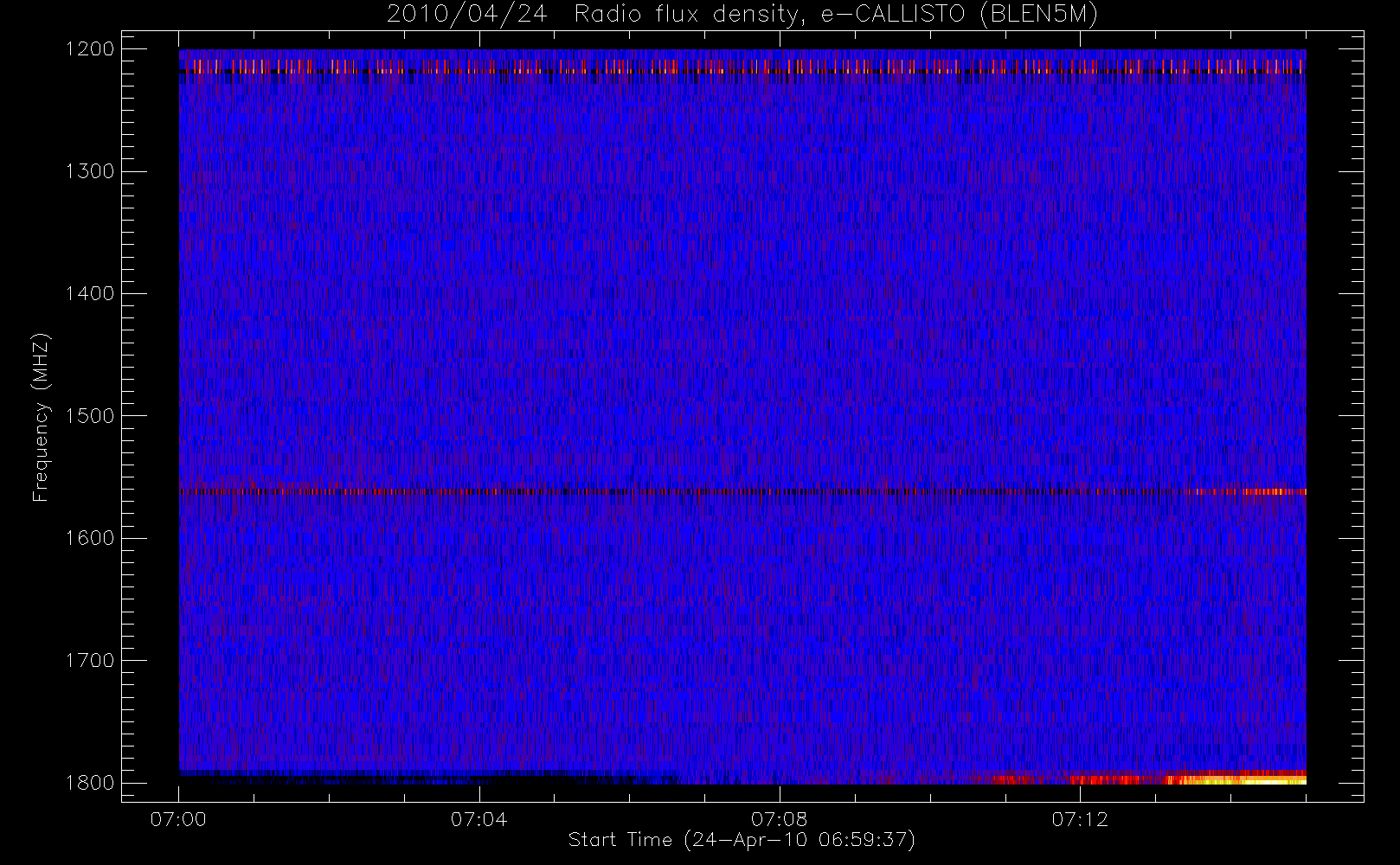The height and width of the screenshot is (865, 1400).
Task: Click the 1700 frequency tick label
Action: pos(90,660)
